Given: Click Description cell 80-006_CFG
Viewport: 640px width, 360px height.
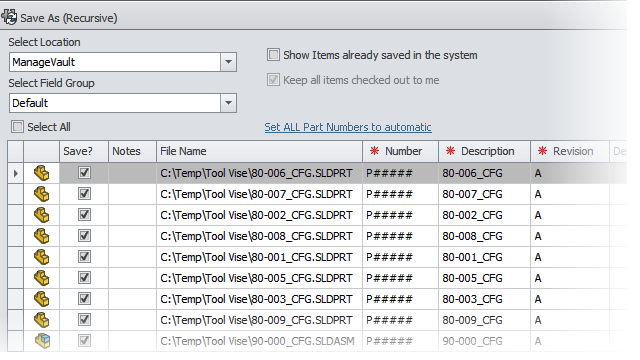Looking at the screenshot, I should pyautogui.click(x=484, y=173).
